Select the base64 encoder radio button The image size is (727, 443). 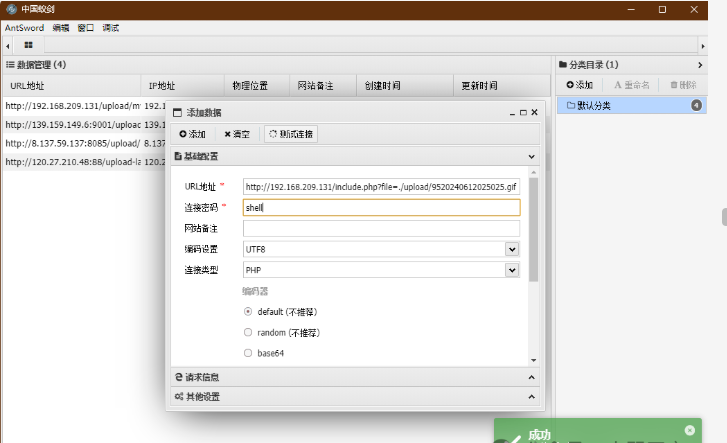pyautogui.click(x=248, y=353)
